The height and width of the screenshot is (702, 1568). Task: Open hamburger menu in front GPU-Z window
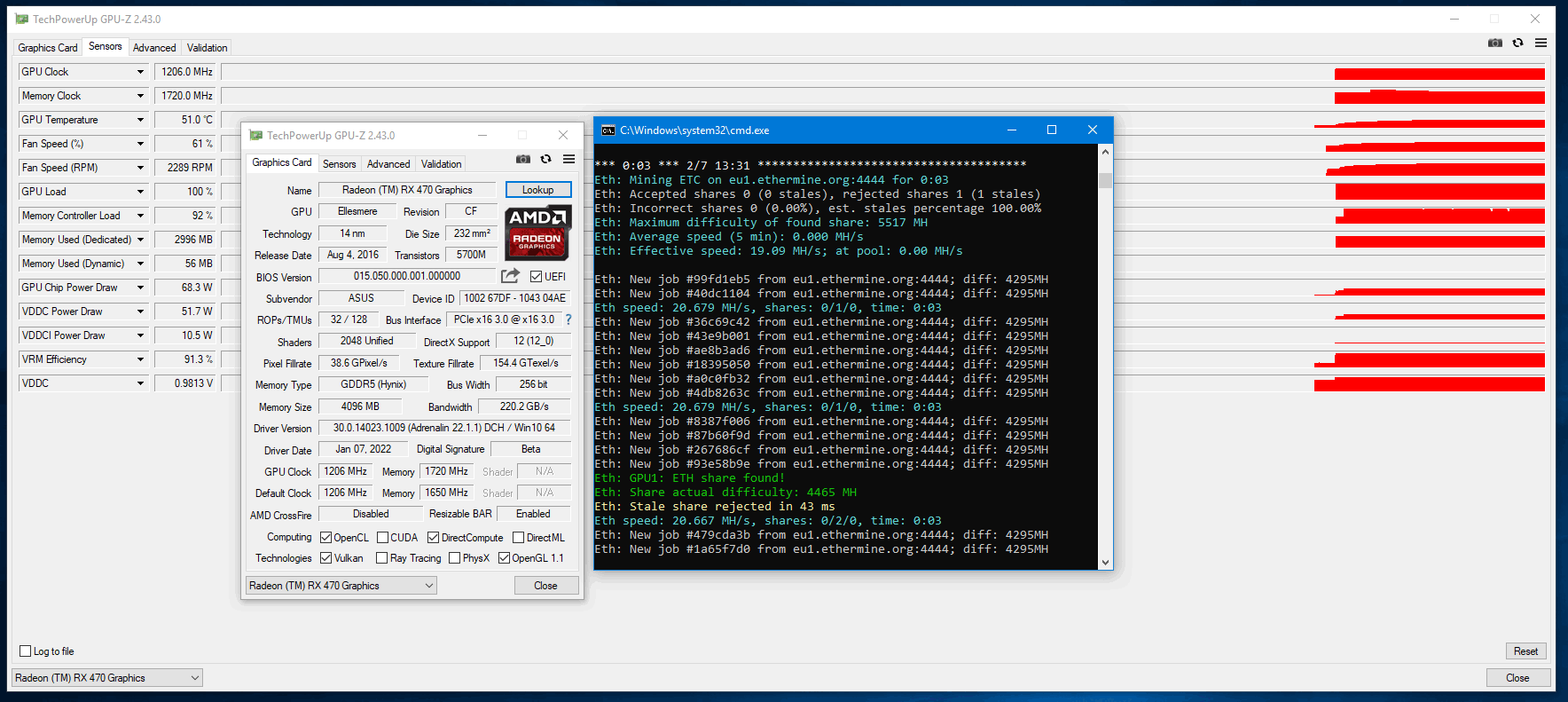tap(568, 159)
